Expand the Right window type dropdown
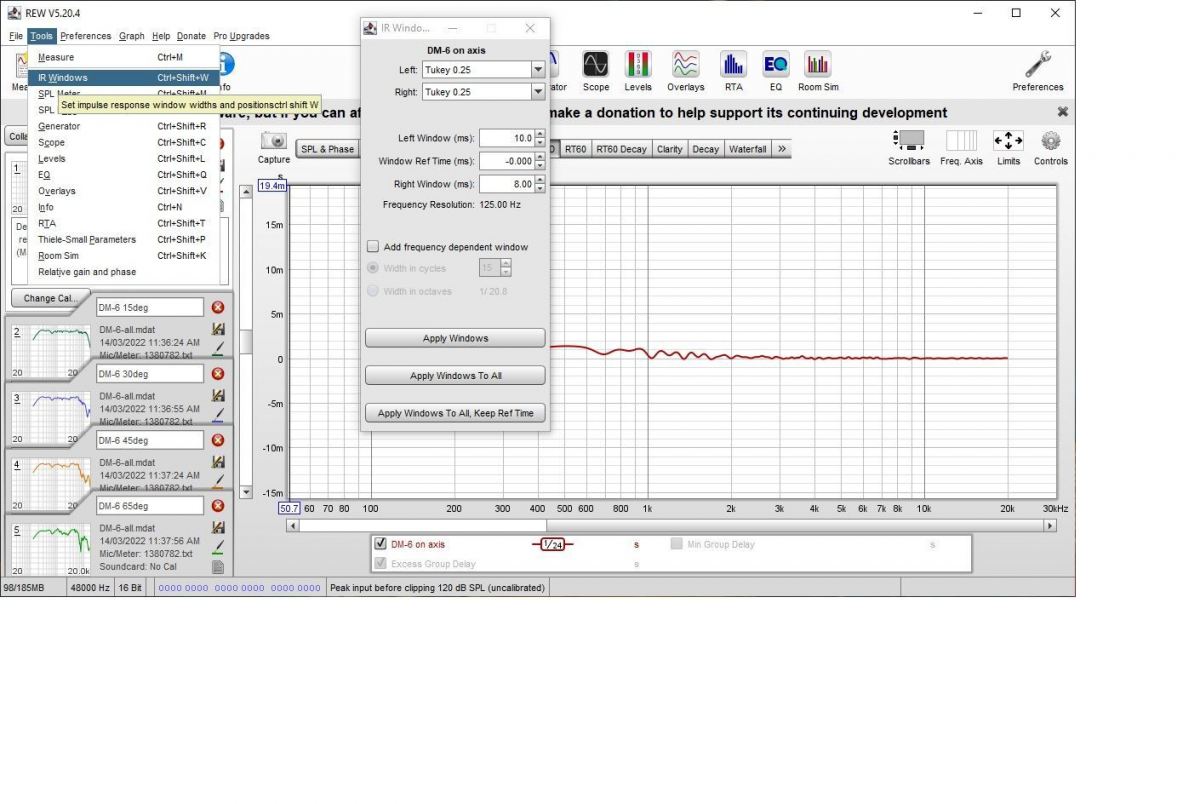The image size is (1200, 804). [538, 92]
